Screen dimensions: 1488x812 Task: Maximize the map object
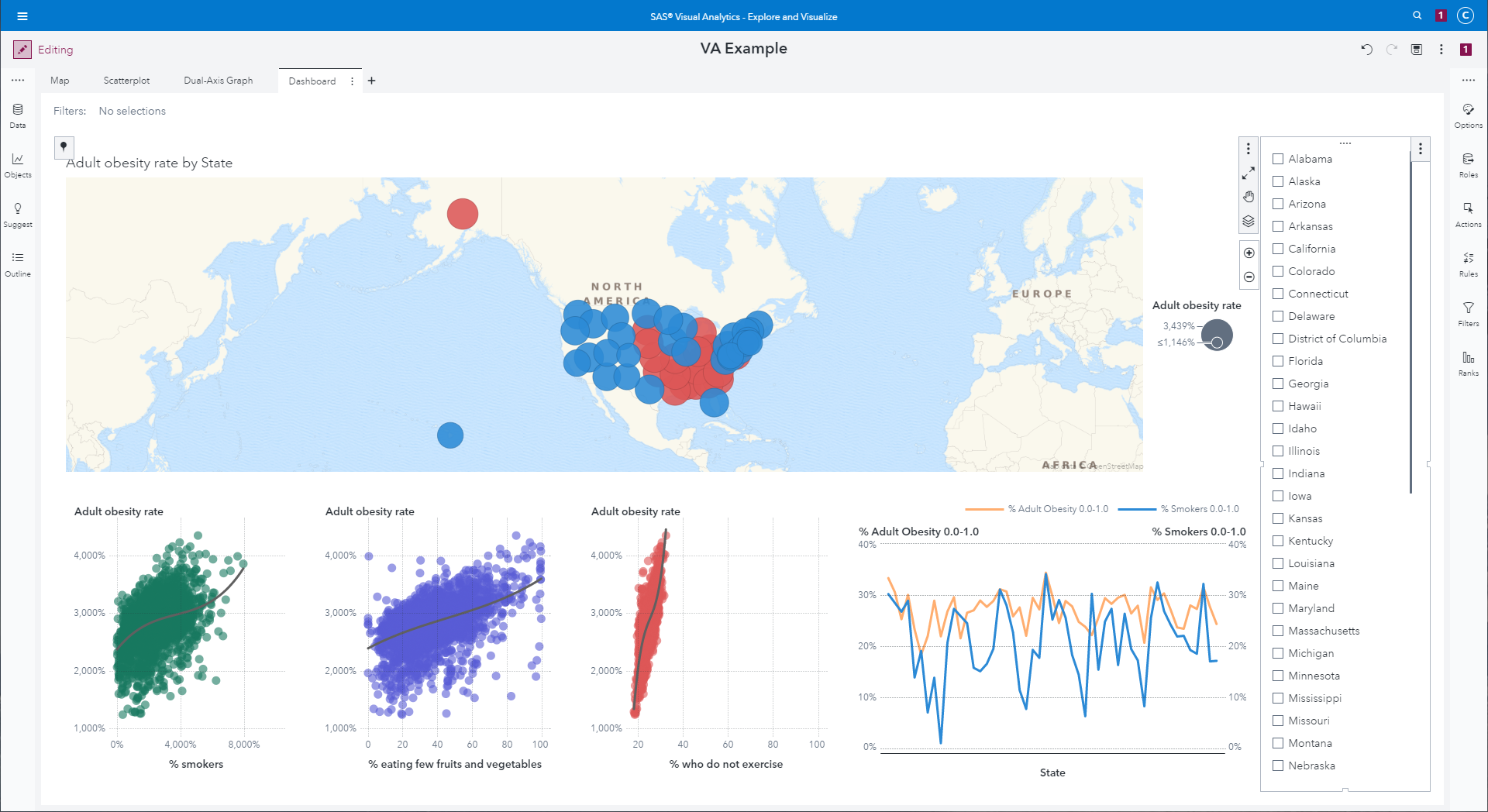point(1249,173)
